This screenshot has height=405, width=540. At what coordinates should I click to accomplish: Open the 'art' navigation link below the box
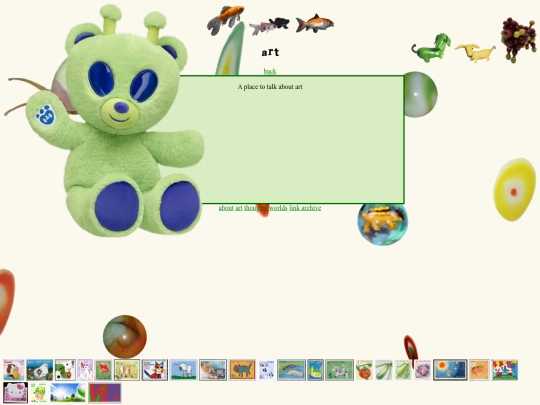coord(239,208)
